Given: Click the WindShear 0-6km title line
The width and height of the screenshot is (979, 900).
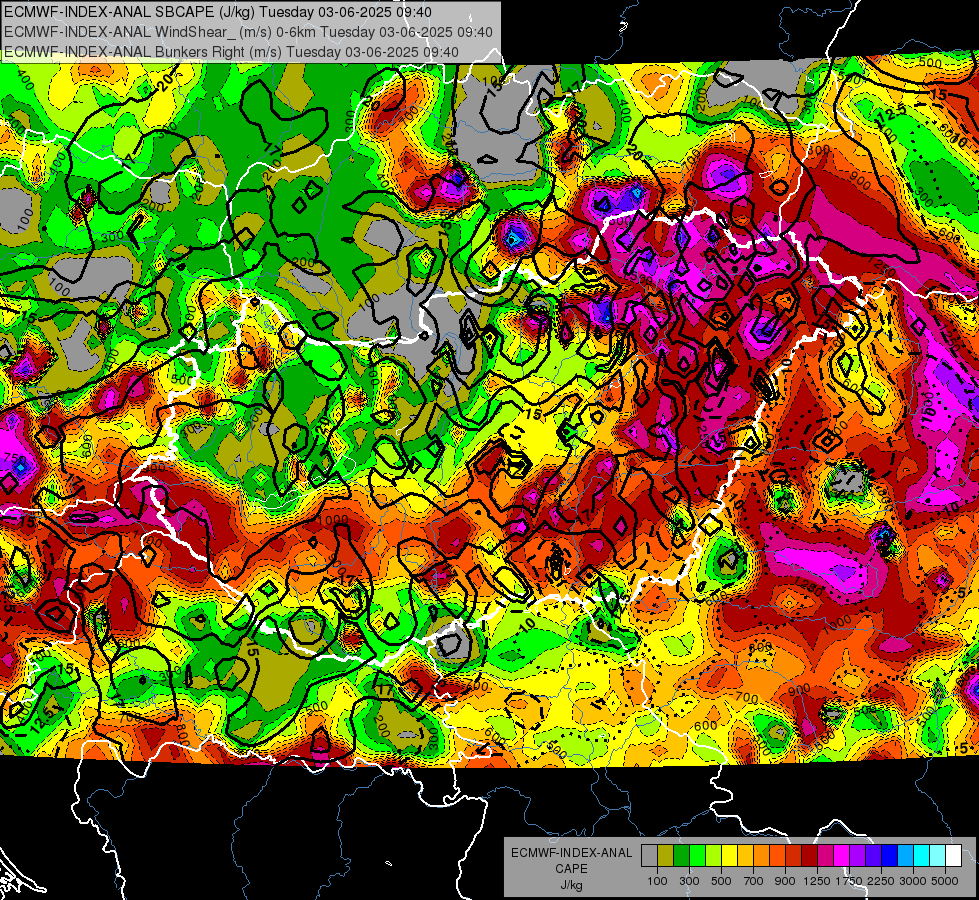Looking at the screenshot, I should click(248, 32).
